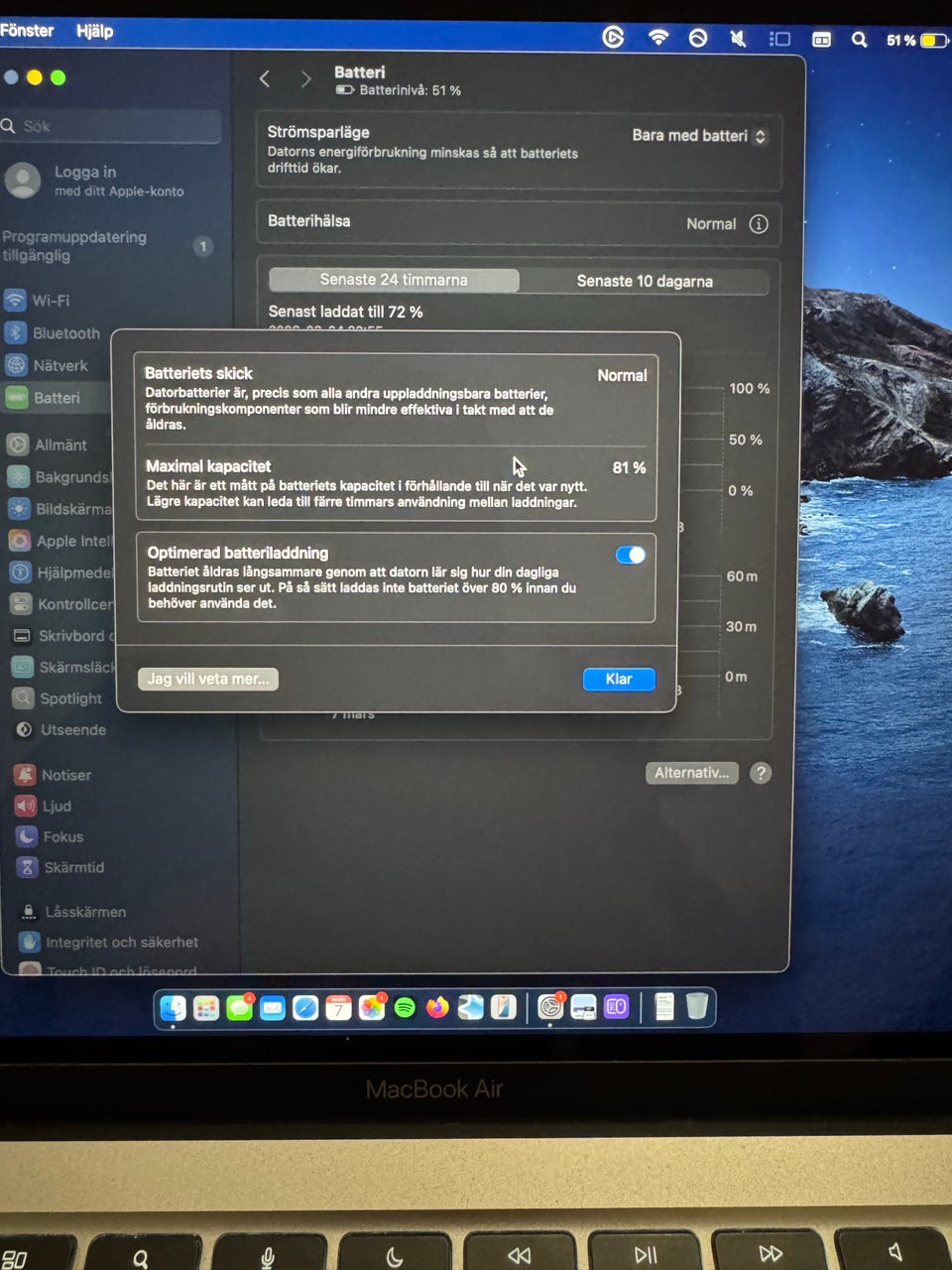Click the question mark help button
This screenshot has width=952, height=1270.
pos(761,773)
